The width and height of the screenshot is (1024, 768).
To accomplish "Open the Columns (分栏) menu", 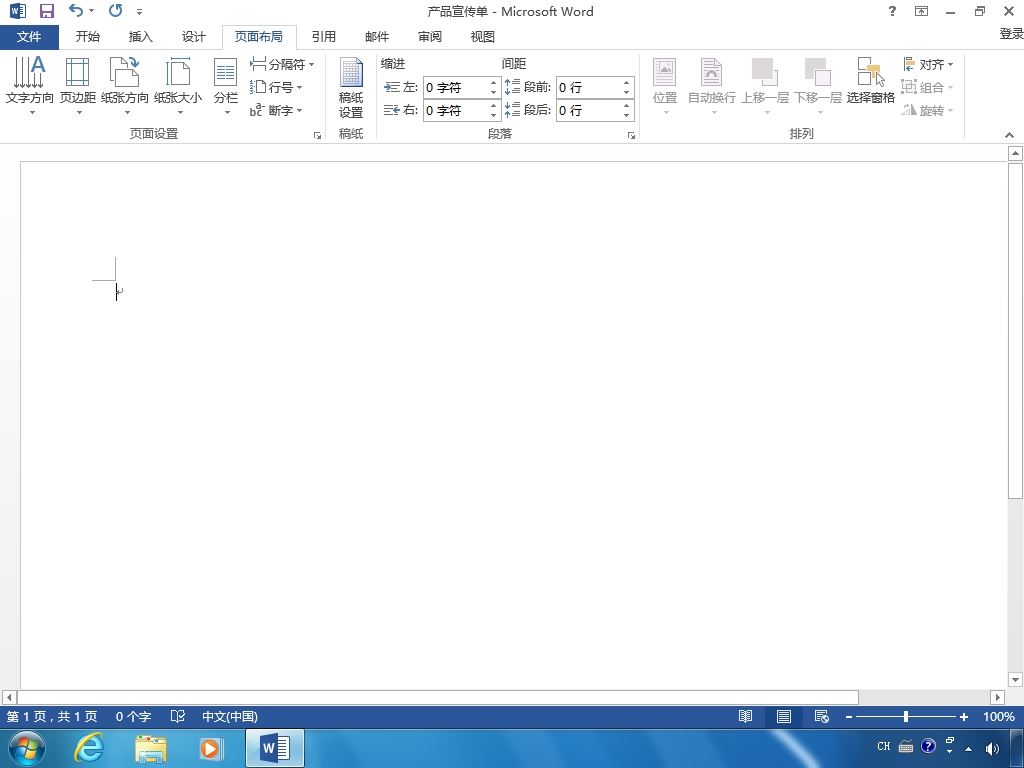I will click(x=225, y=86).
